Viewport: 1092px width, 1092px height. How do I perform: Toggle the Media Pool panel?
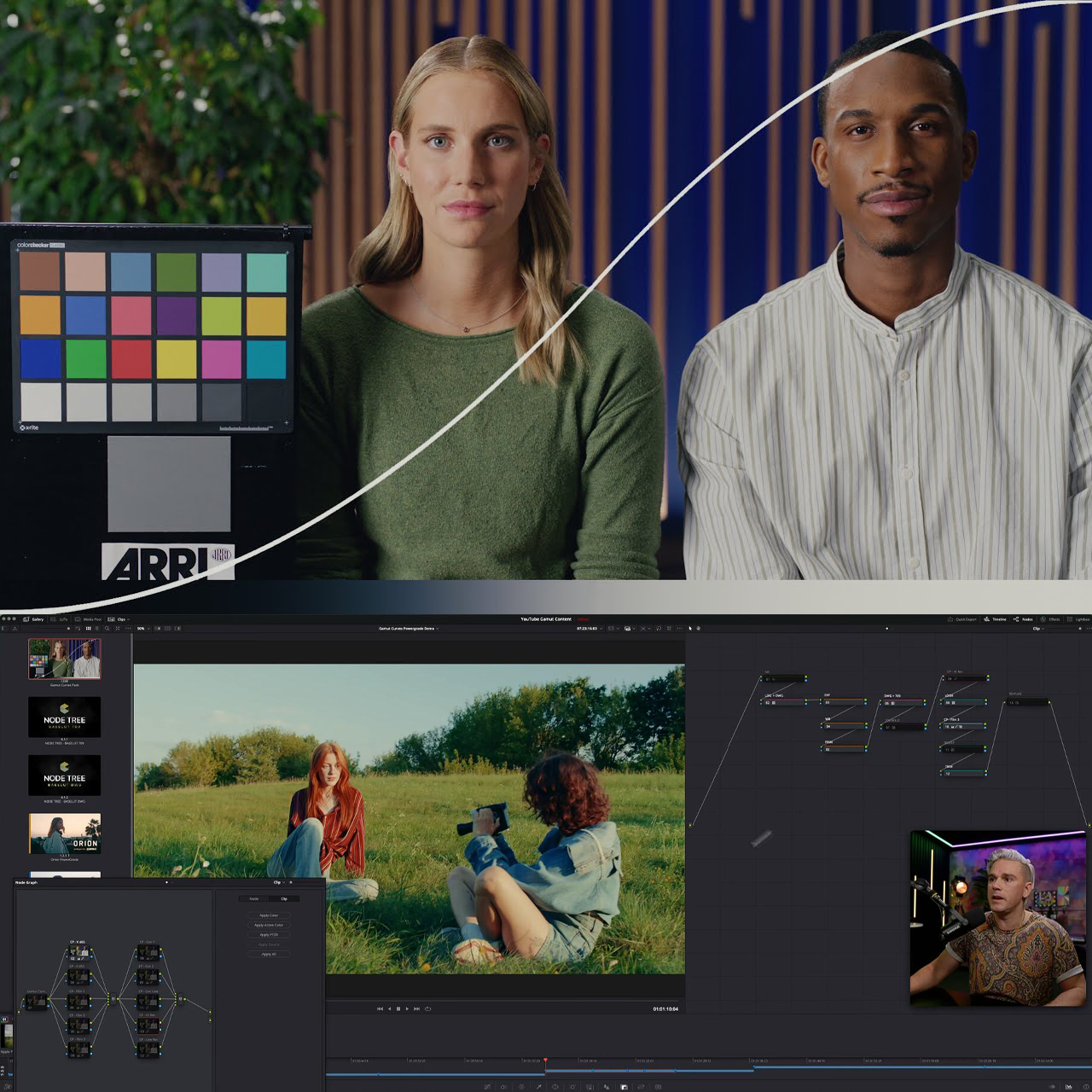coord(88,619)
